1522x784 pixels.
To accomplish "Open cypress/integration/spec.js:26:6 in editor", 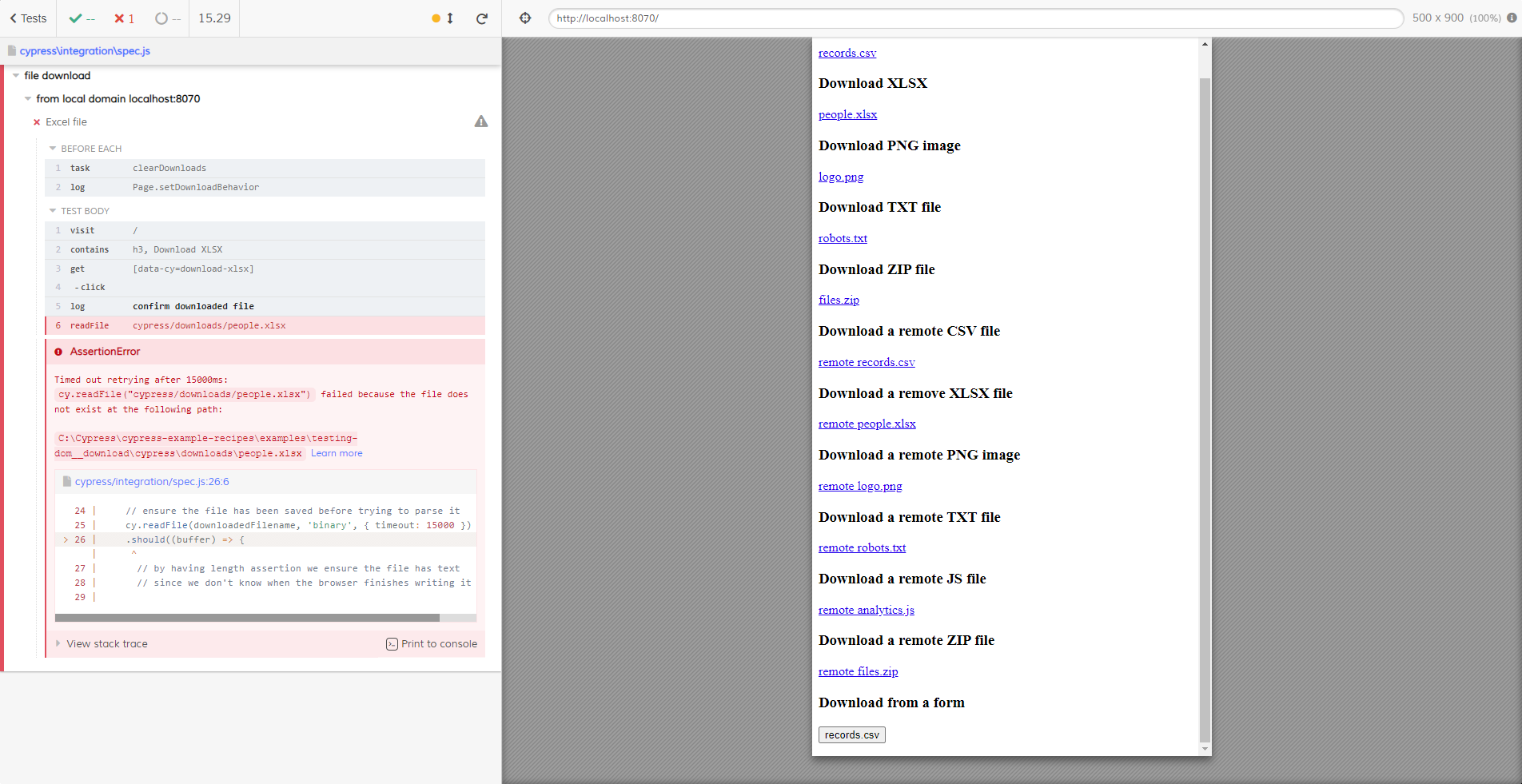I will [x=152, y=482].
